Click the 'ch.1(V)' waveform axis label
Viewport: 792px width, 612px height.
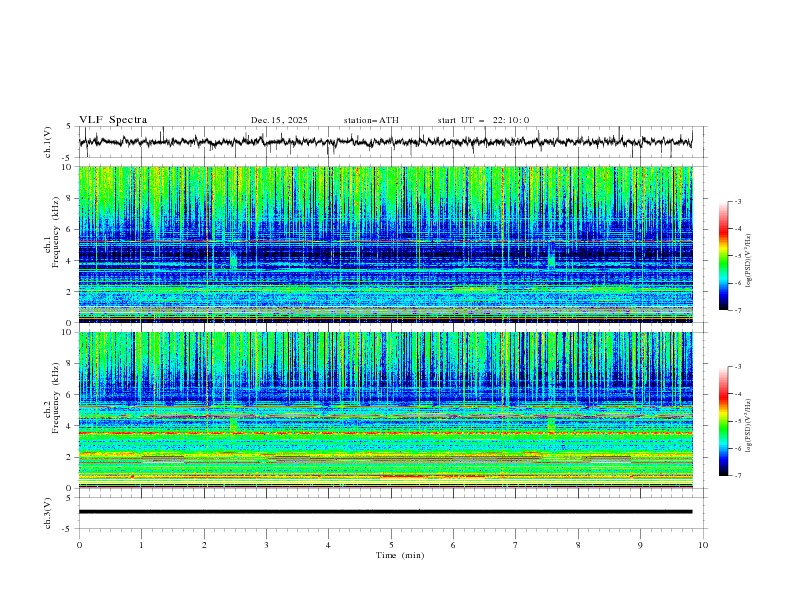point(48,142)
